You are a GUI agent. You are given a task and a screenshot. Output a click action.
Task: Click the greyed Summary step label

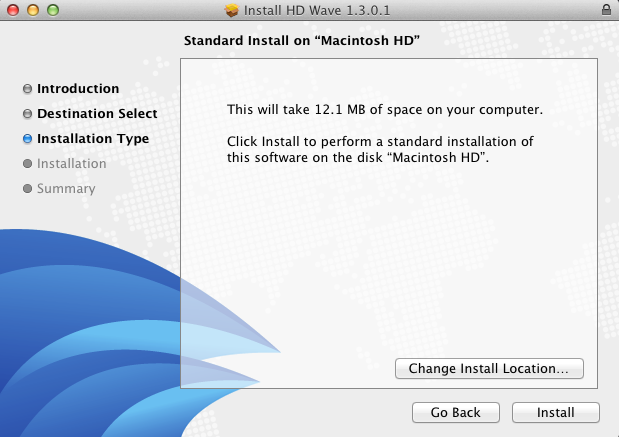[x=66, y=189]
